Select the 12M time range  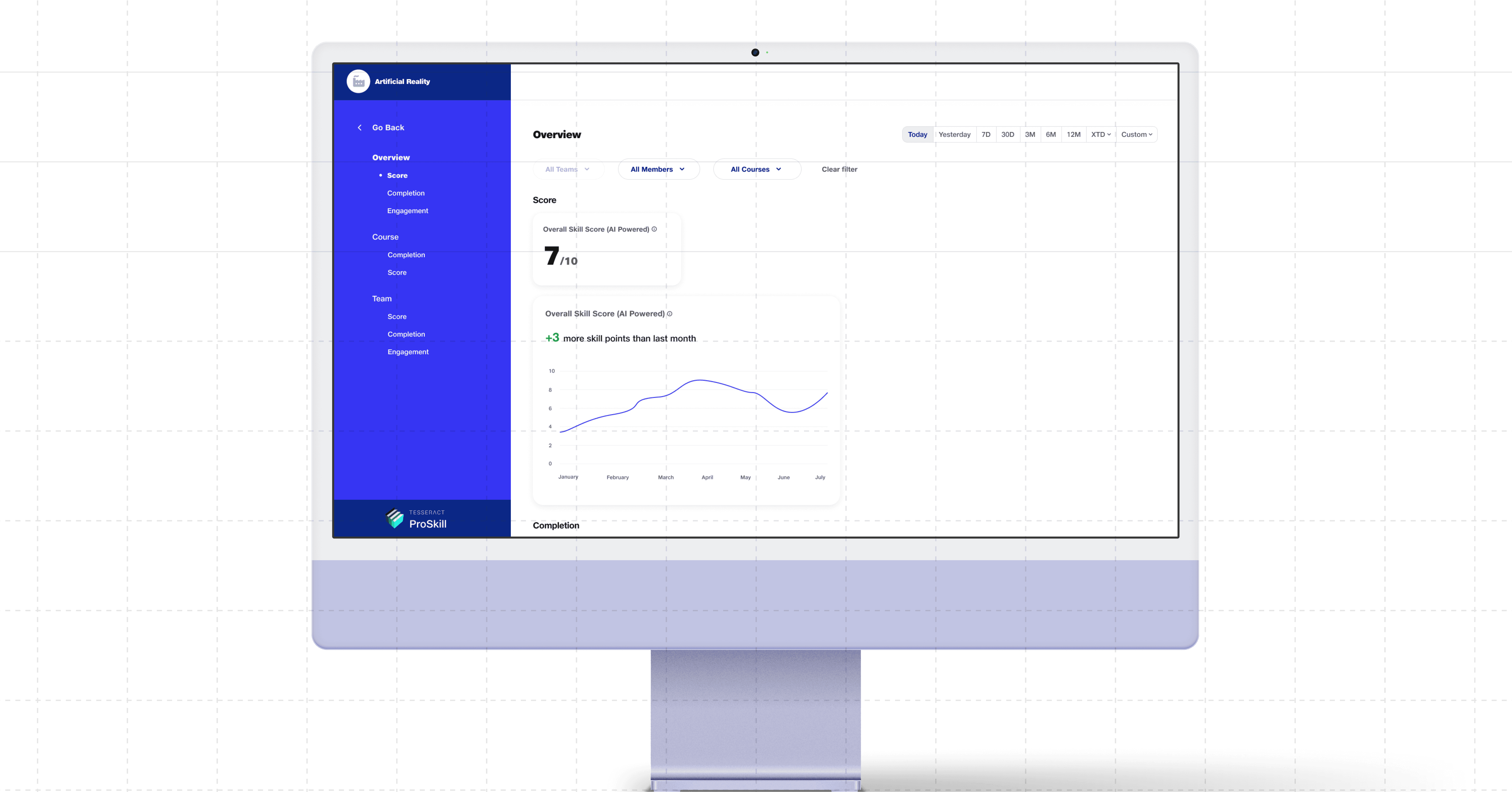pyautogui.click(x=1074, y=135)
